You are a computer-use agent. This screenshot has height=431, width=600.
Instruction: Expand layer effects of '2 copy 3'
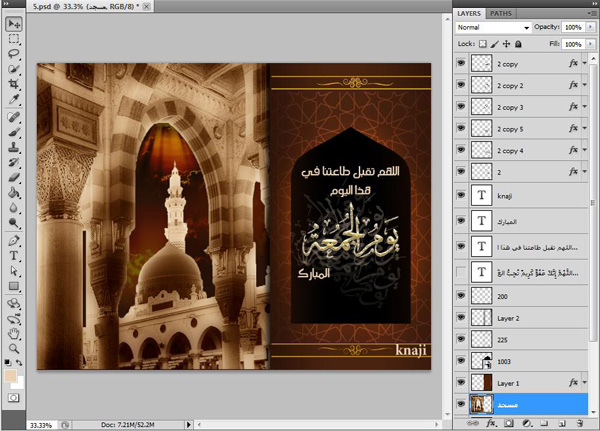click(585, 107)
